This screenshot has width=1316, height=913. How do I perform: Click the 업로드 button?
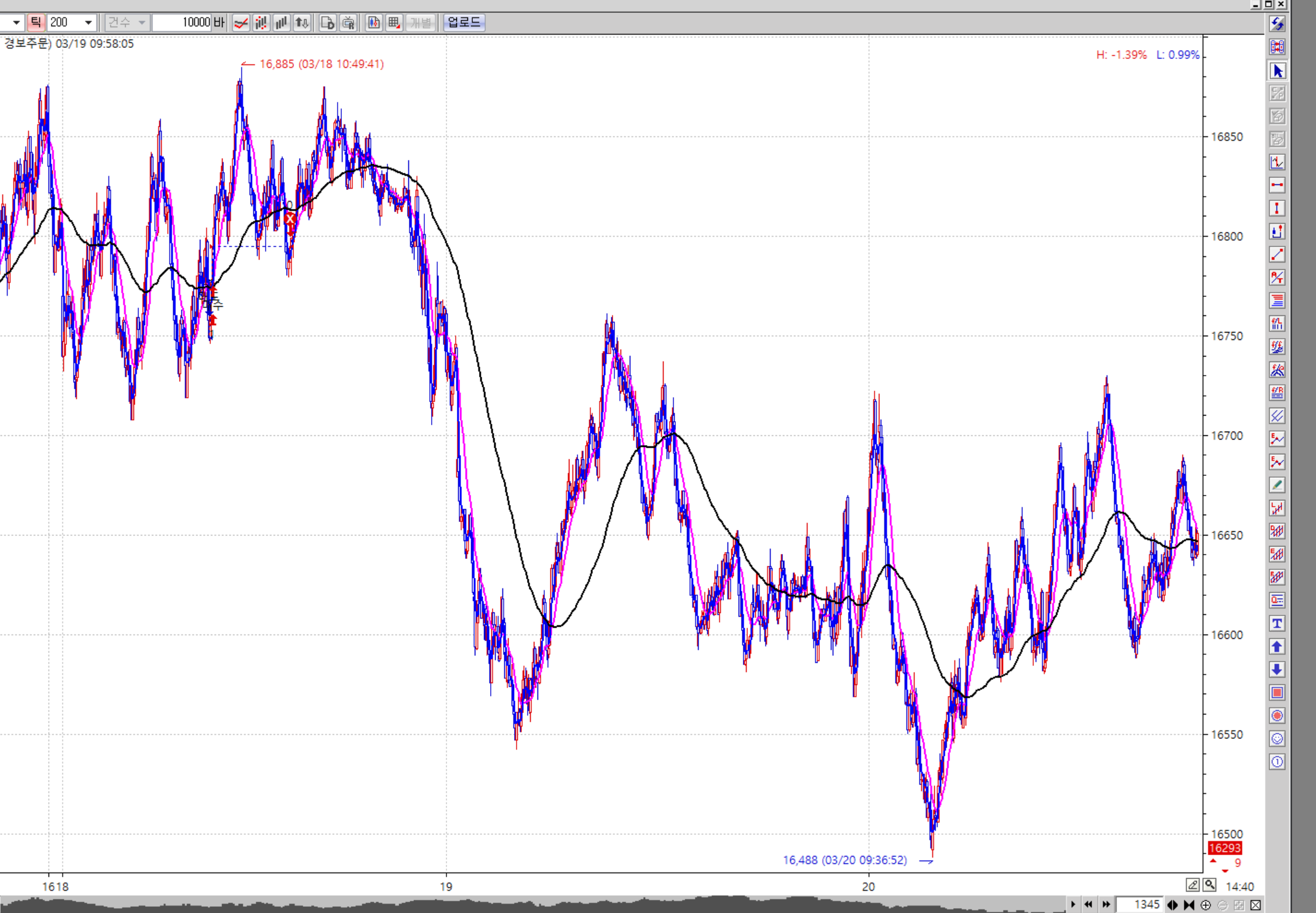click(464, 23)
